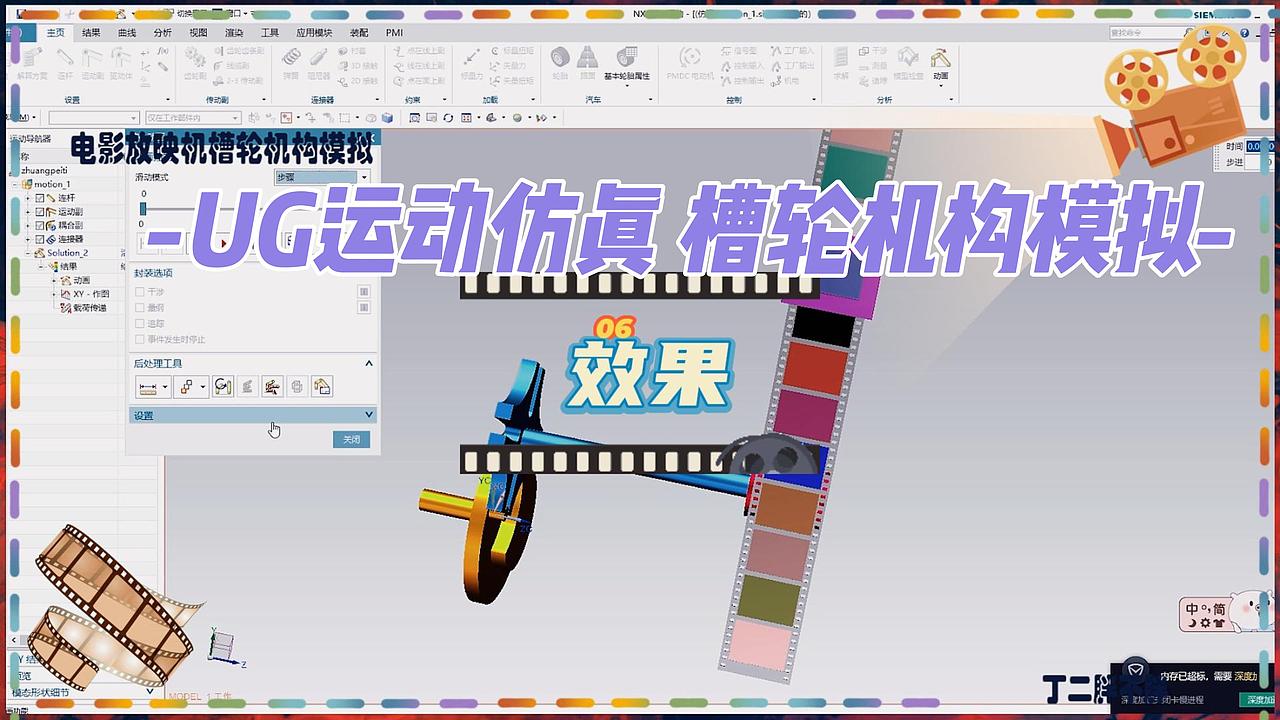Switch to the PMI ribbon tab
This screenshot has width=1280, height=720.
(394, 32)
